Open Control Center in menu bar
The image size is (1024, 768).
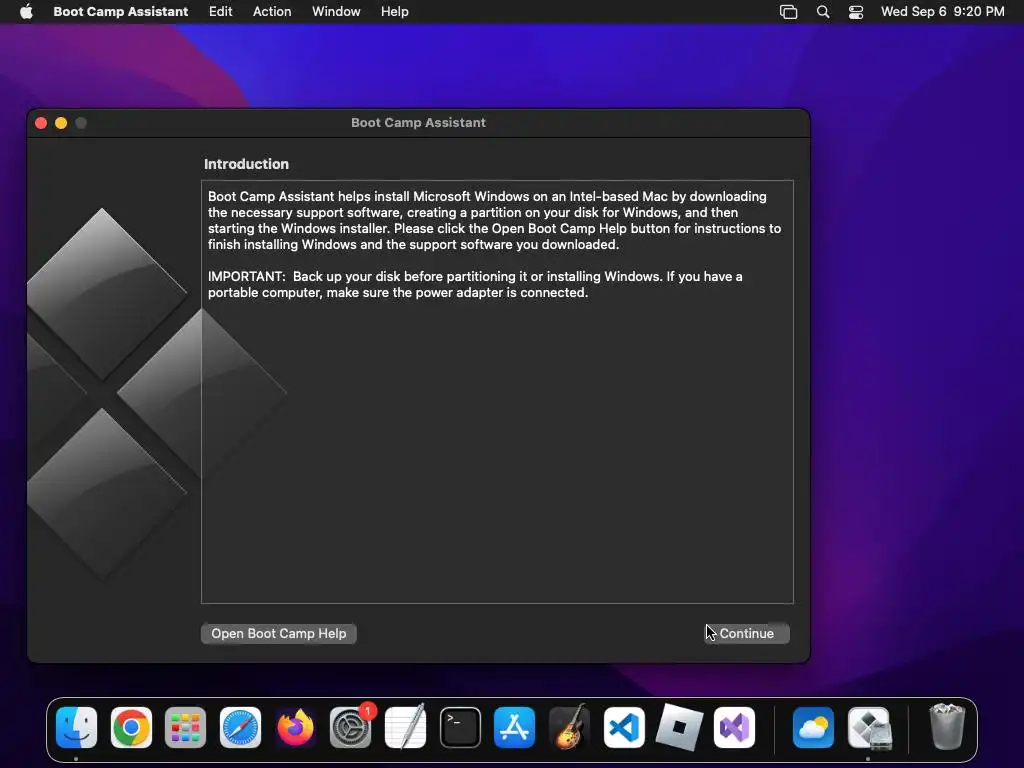[856, 12]
